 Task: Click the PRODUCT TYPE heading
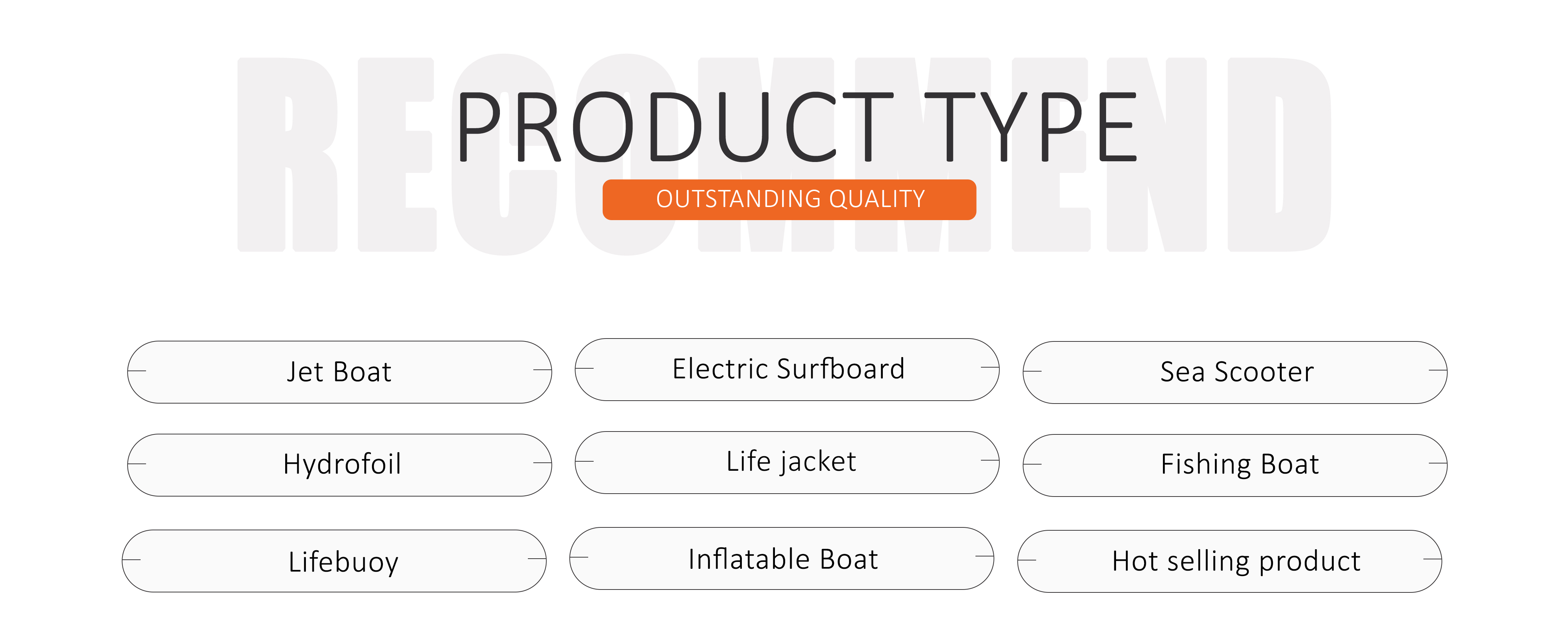tap(797, 127)
